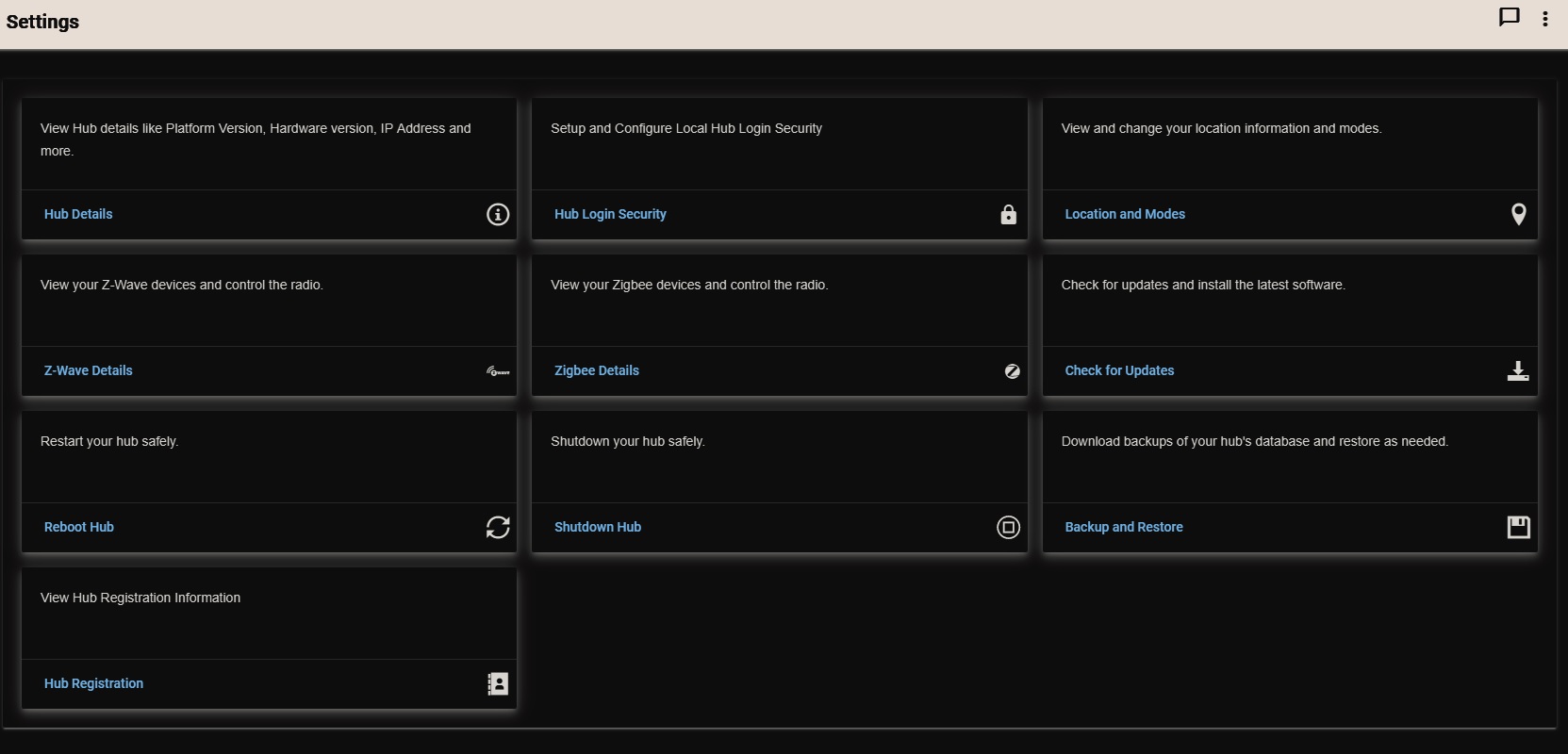Screen dimensions: 1568x754
Task: Select Check for Updates
Action: (1119, 370)
